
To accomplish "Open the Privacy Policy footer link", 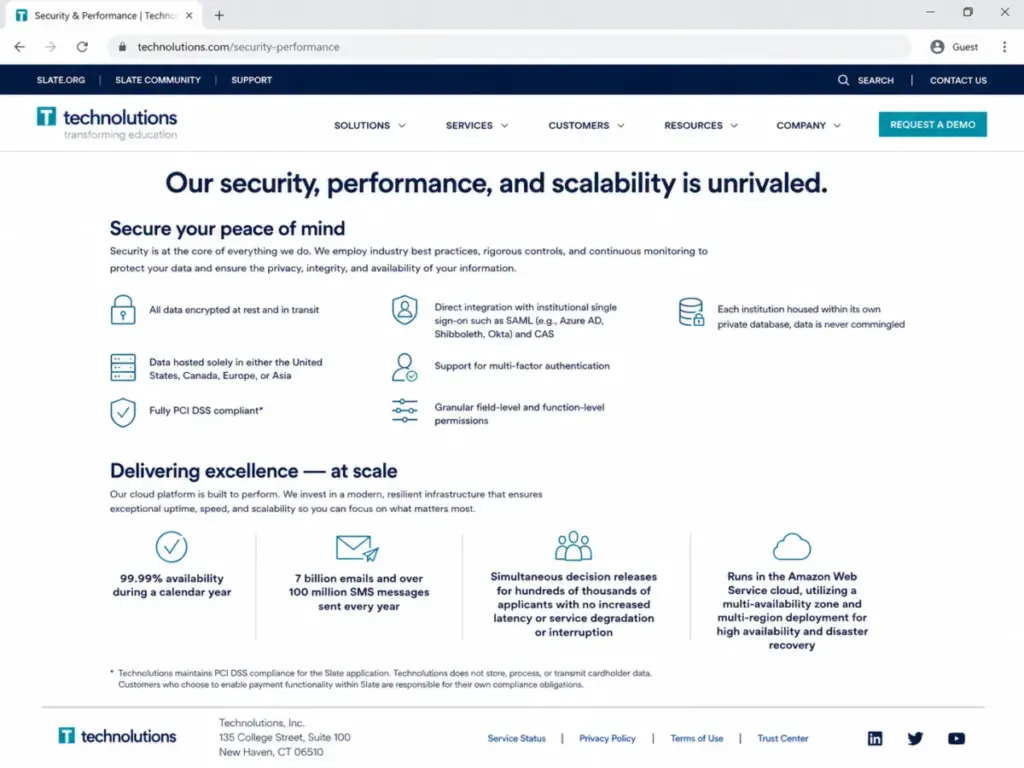I will [x=607, y=738].
